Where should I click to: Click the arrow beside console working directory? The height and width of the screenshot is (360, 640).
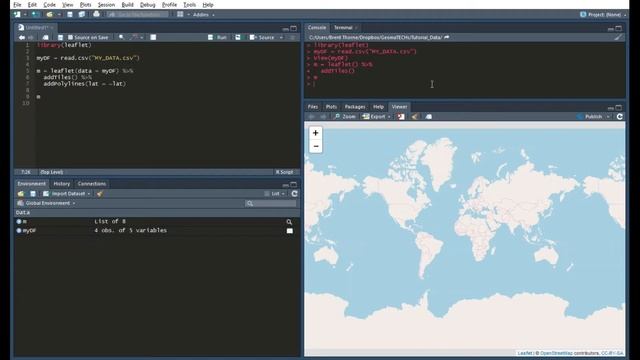447,37
